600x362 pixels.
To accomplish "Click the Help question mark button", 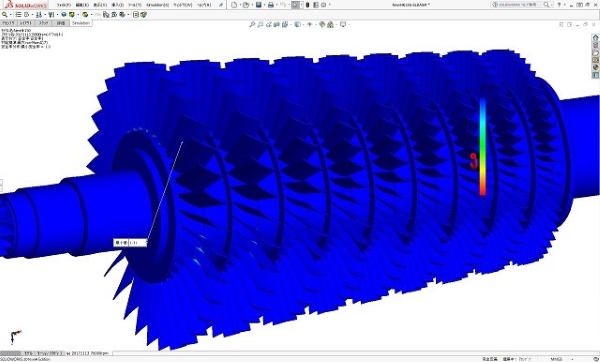I will click(559, 5).
